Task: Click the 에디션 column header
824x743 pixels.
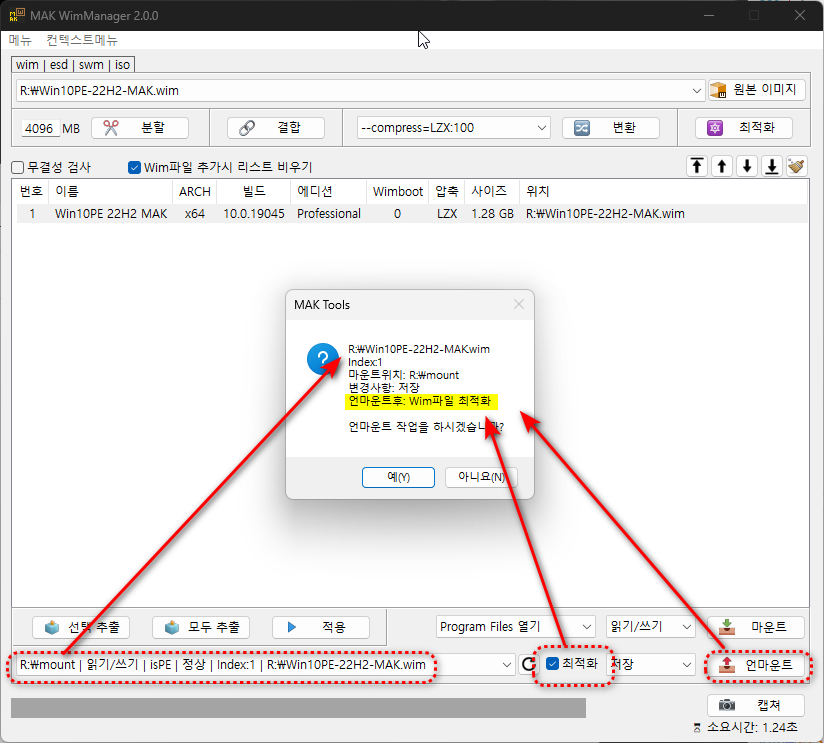Action: click(x=328, y=191)
